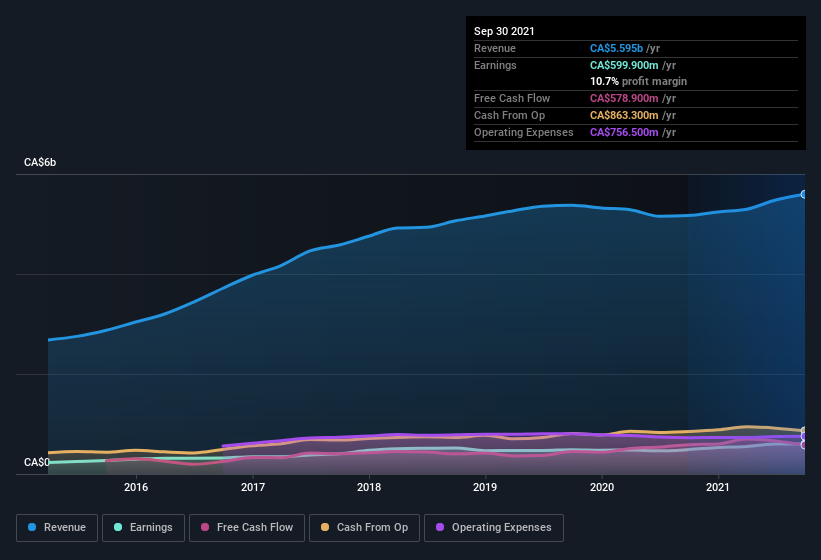Click the CA$863.300m cash from op value
The image size is (821, 560).
tap(624, 115)
